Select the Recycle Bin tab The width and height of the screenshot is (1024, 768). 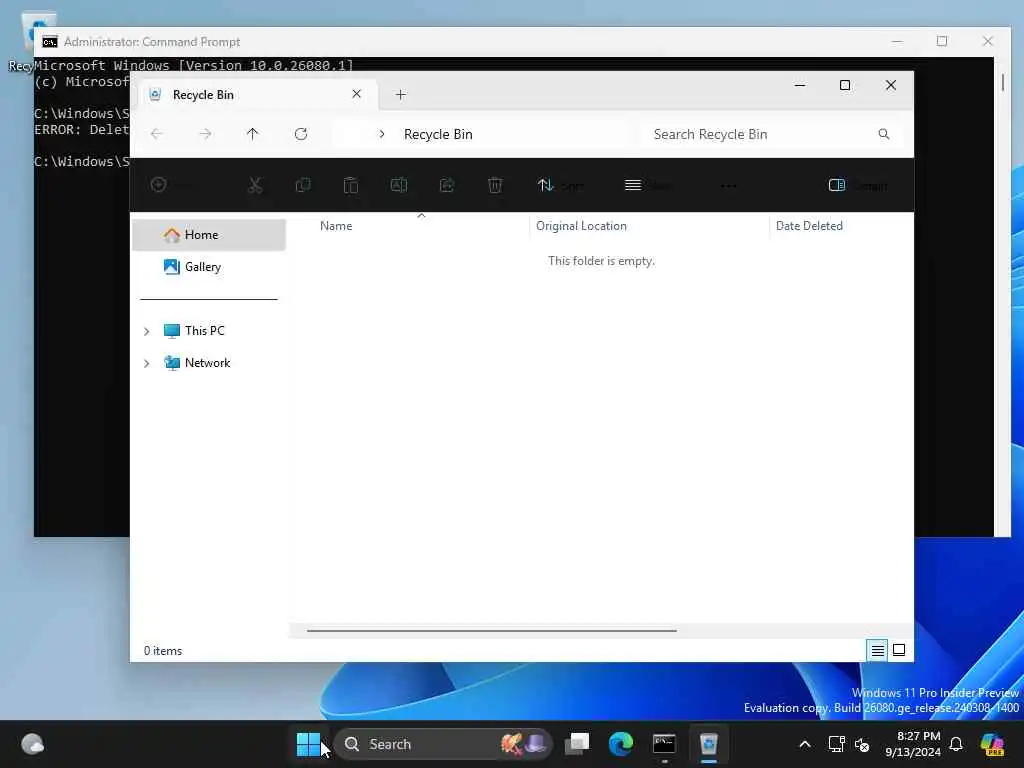tap(258, 95)
